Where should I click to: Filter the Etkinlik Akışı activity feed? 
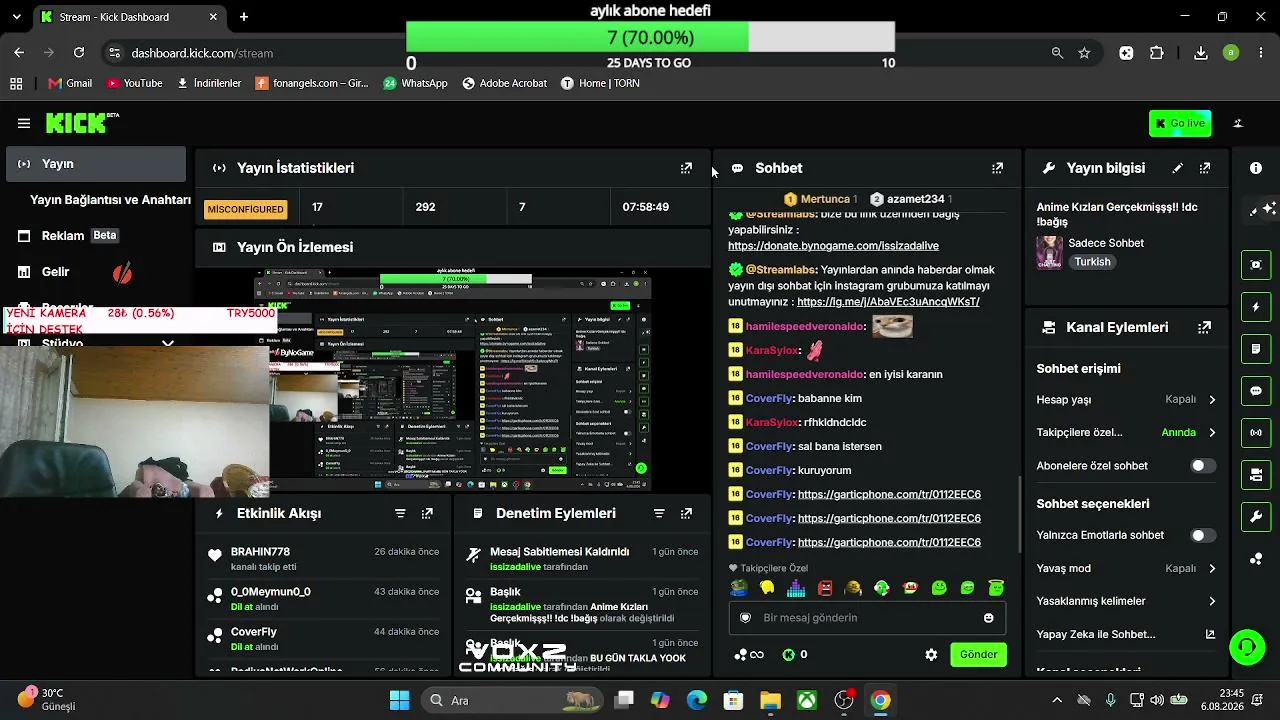point(400,513)
